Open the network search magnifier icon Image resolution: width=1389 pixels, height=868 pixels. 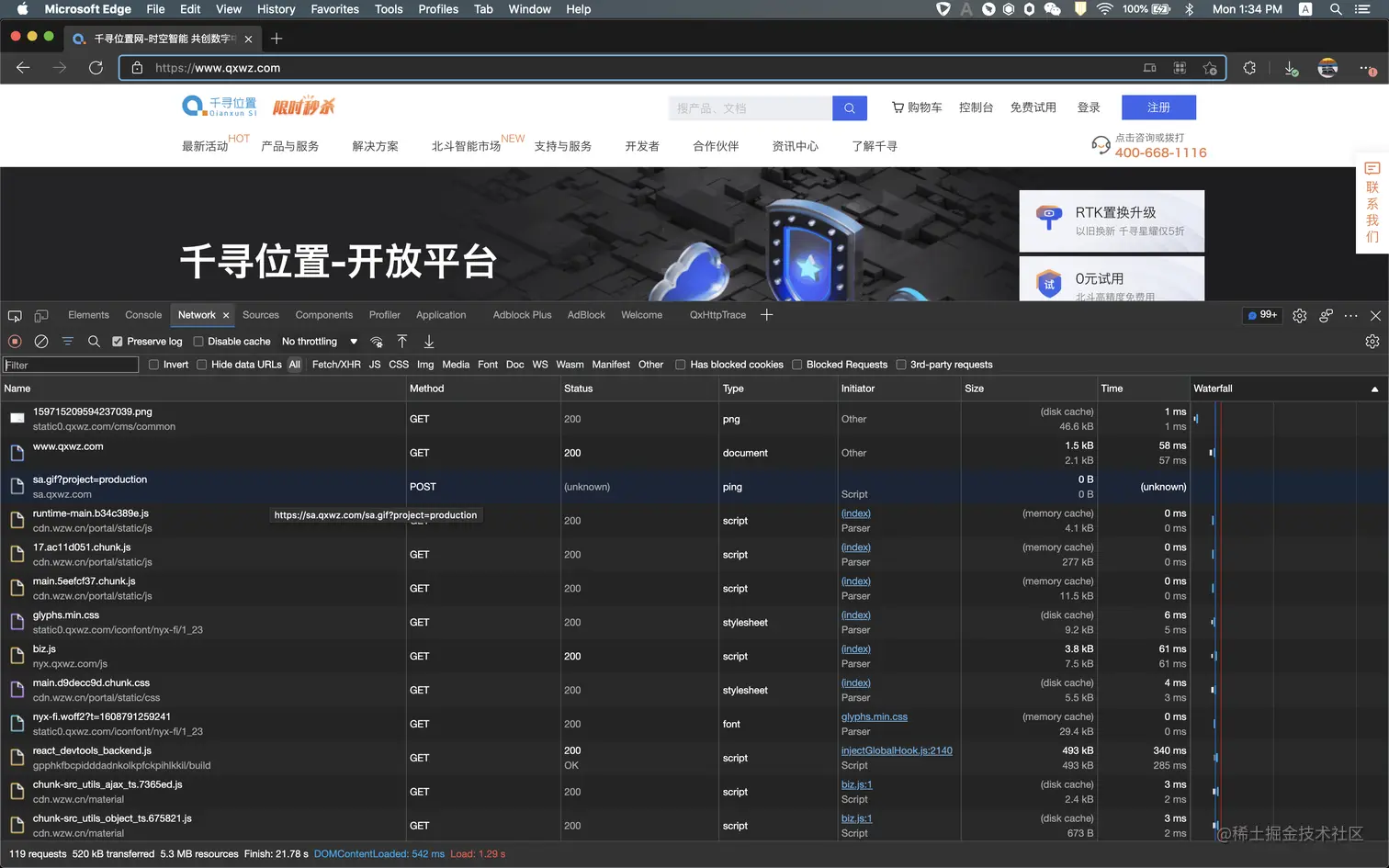click(x=94, y=341)
